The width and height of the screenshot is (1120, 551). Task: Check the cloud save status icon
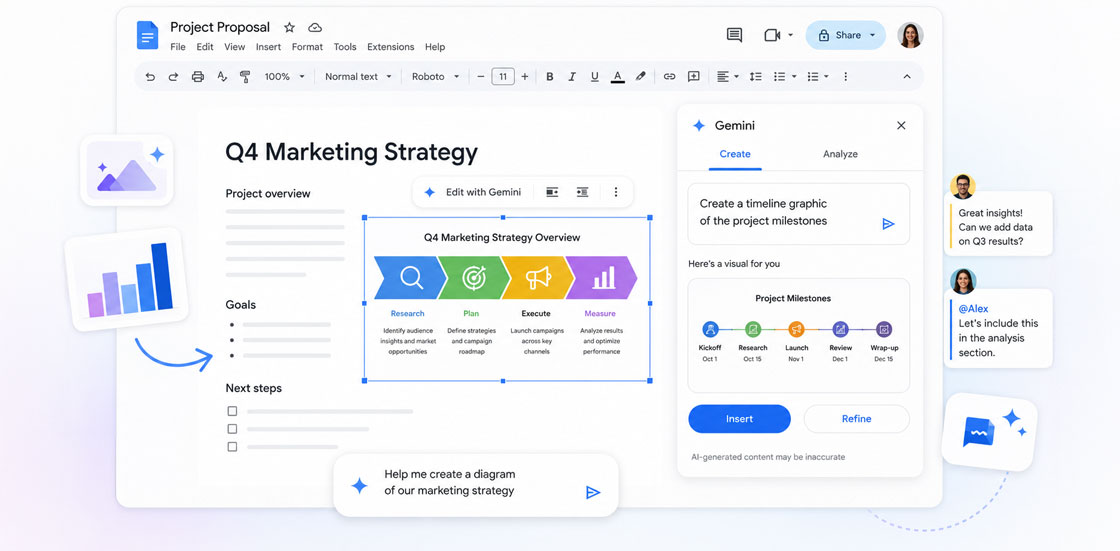pos(315,27)
